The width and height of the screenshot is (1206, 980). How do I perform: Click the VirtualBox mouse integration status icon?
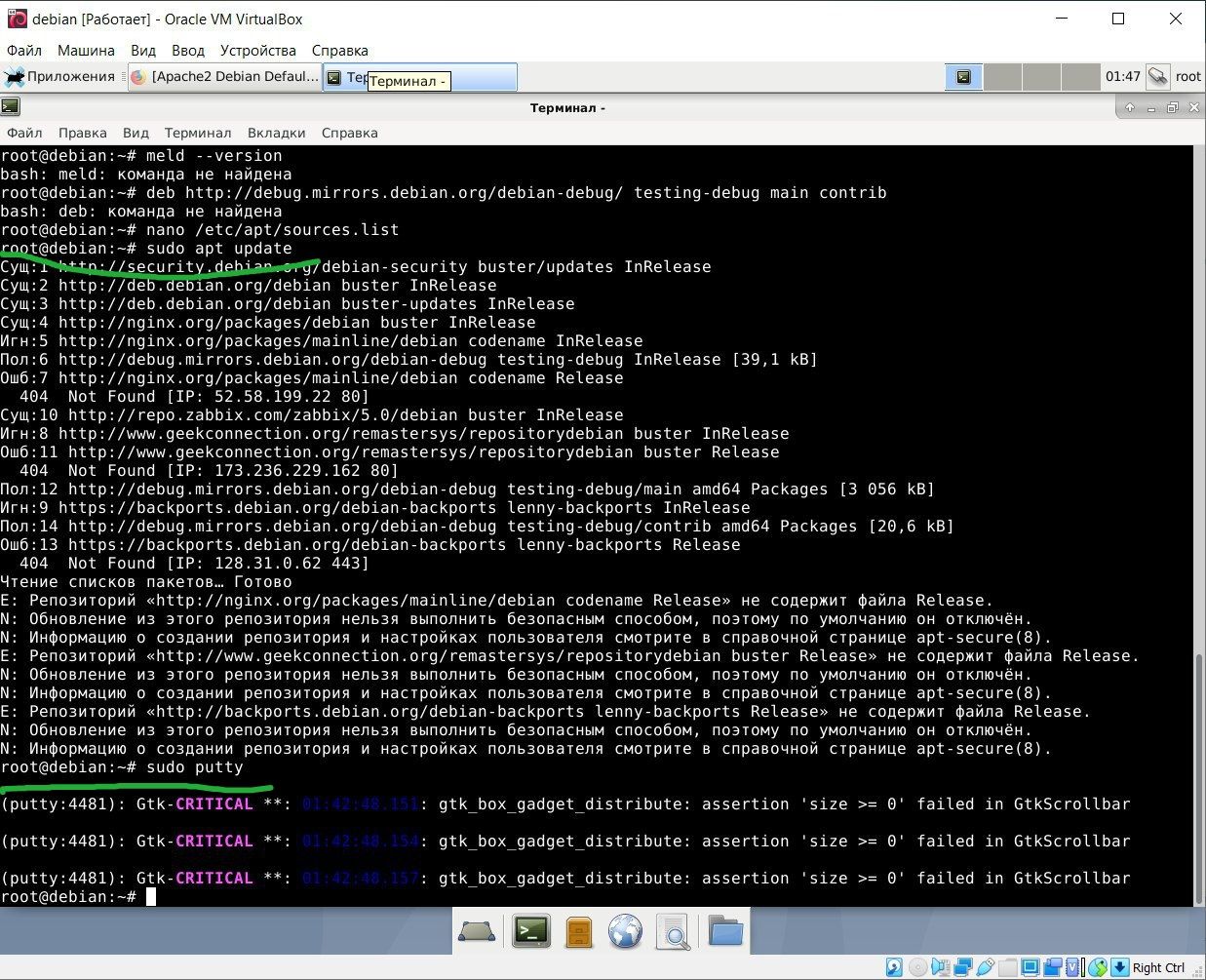pos(1098,967)
